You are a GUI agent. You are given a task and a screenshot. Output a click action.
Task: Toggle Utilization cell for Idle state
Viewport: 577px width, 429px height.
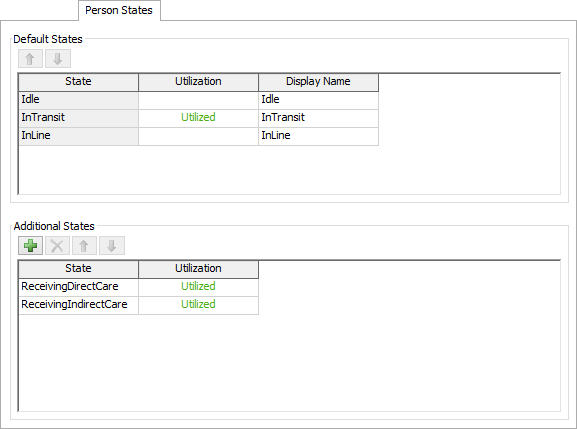click(198, 100)
